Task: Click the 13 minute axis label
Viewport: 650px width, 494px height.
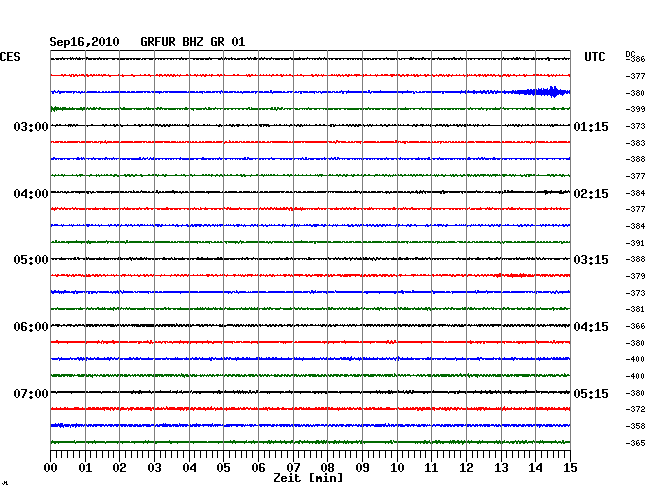Action: (501, 468)
